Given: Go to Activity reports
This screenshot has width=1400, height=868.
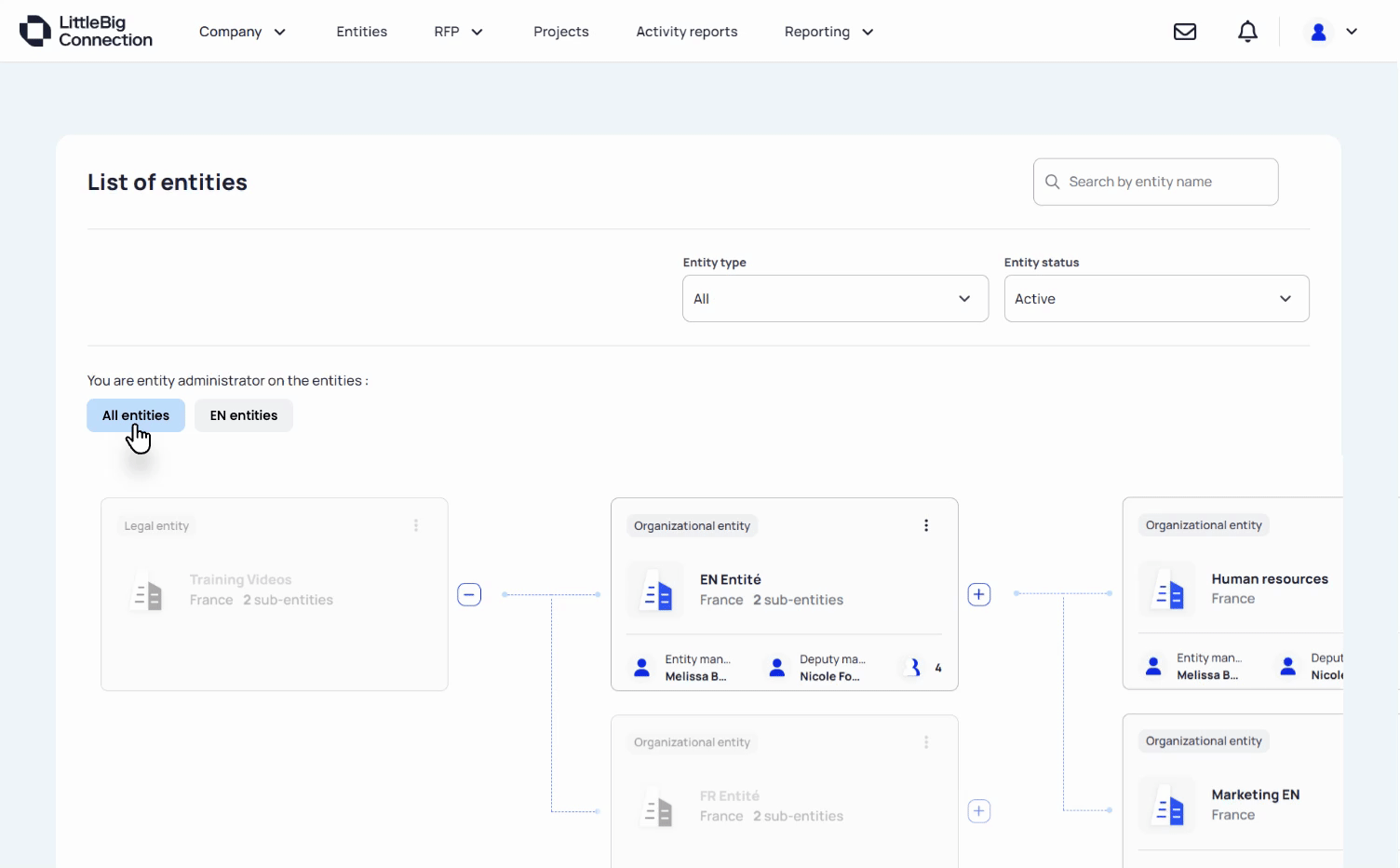Looking at the screenshot, I should [x=687, y=32].
